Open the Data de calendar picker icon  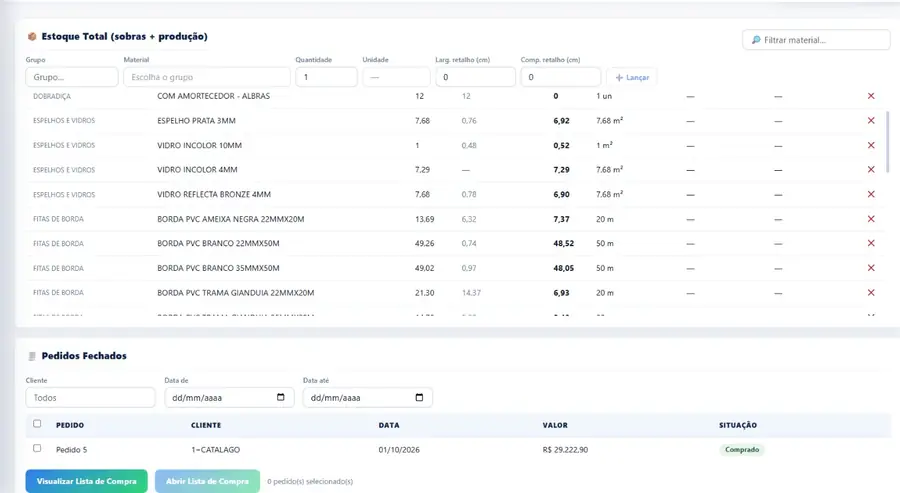[x=281, y=397]
